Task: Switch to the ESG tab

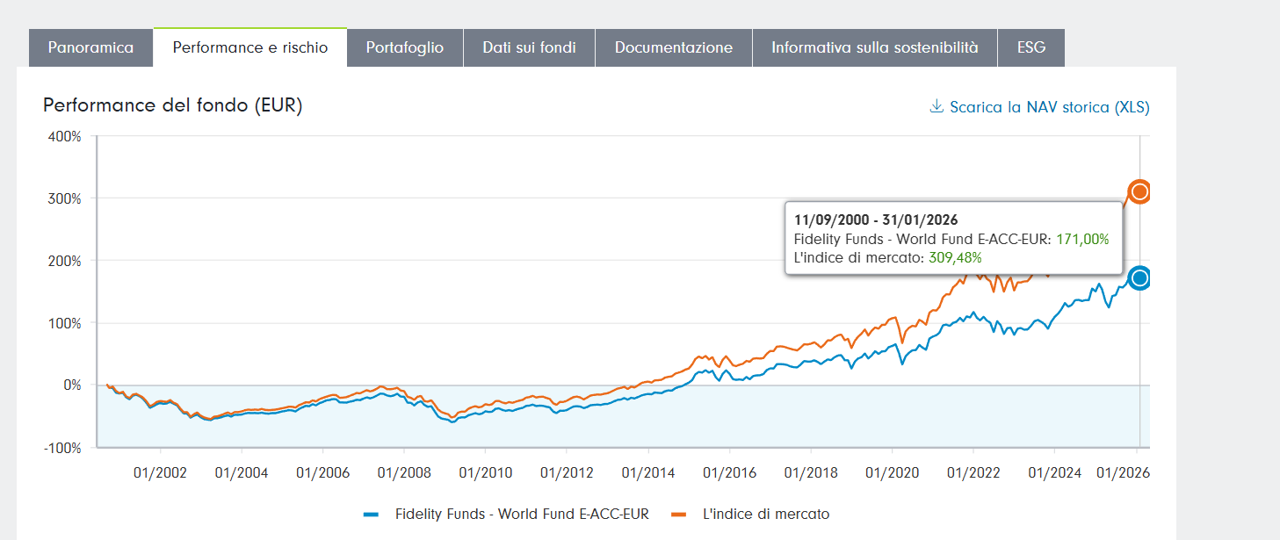Action: pyautogui.click(x=1031, y=48)
